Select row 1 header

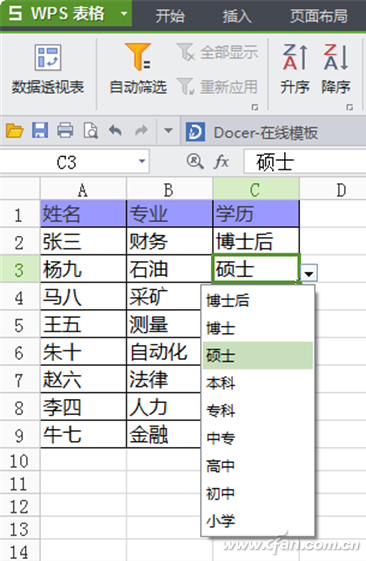19,214
